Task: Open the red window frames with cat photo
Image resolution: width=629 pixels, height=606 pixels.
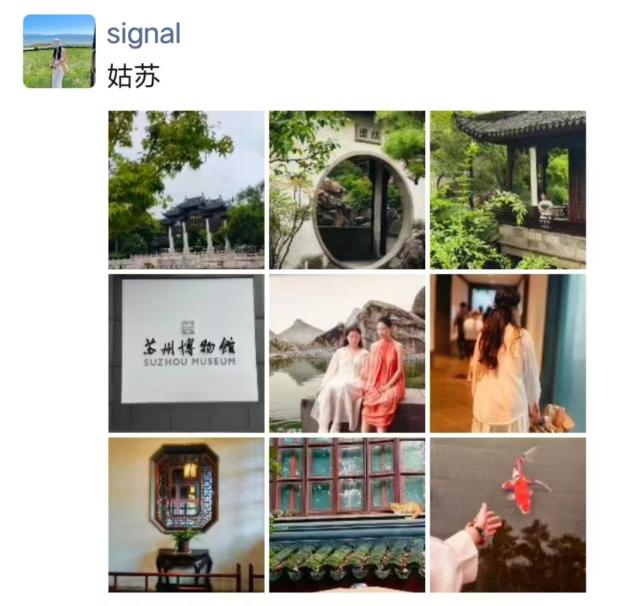Action: coord(347,515)
